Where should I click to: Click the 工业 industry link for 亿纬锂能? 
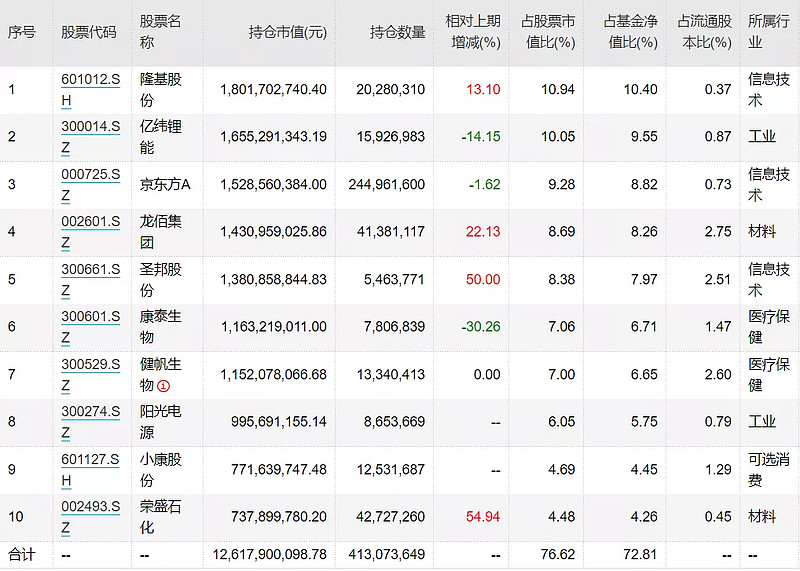click(x=762, y=137)
